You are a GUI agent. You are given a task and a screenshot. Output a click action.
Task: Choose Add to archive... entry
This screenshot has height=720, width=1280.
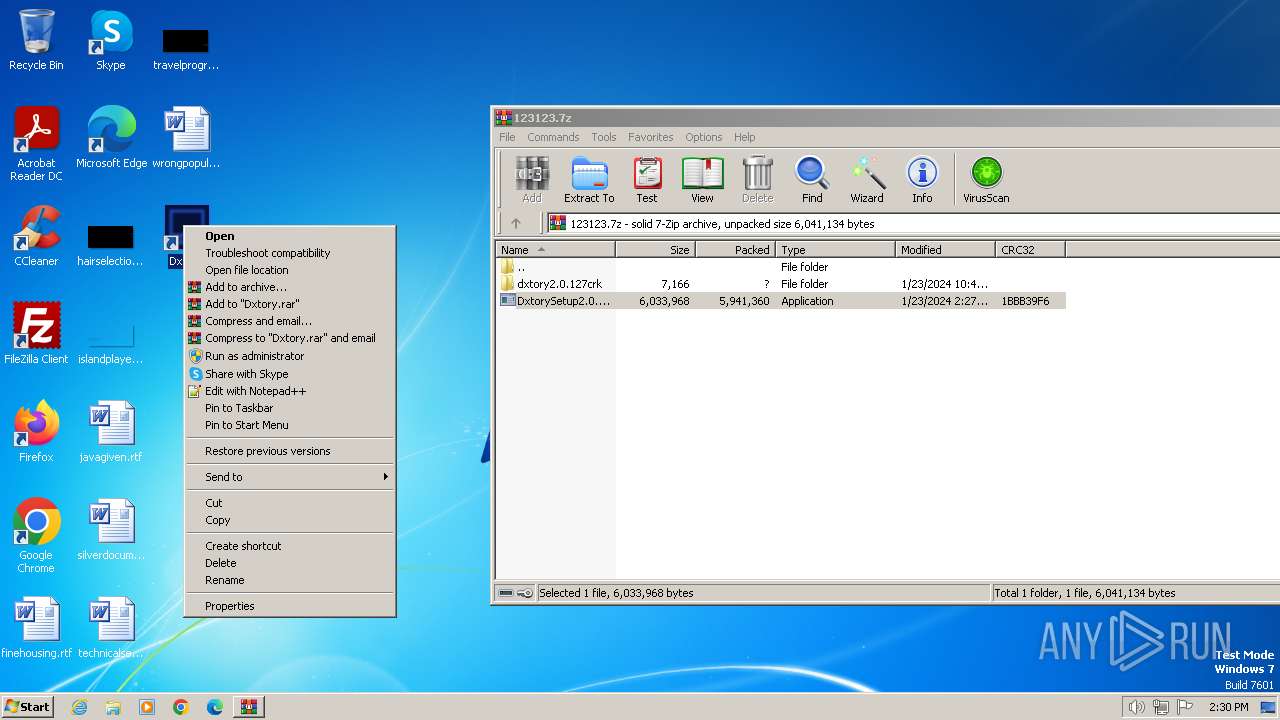point(291,287)
